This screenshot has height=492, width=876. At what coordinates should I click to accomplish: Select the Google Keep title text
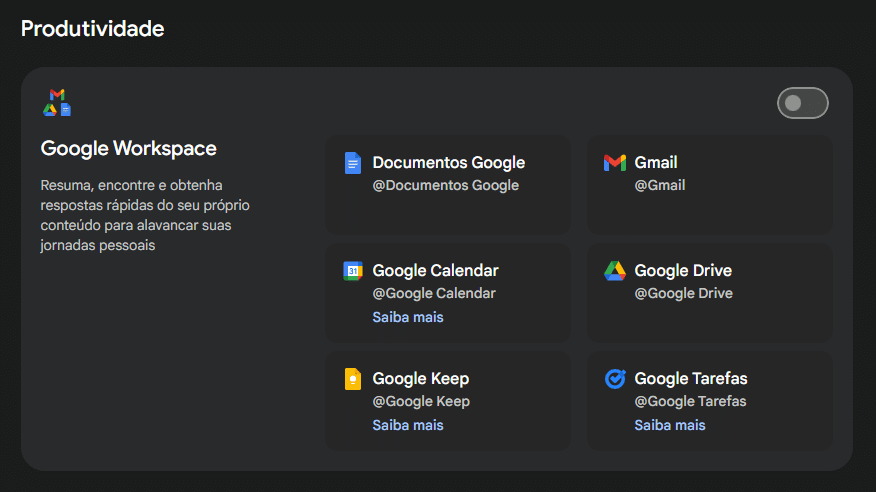tap(421, 379)
